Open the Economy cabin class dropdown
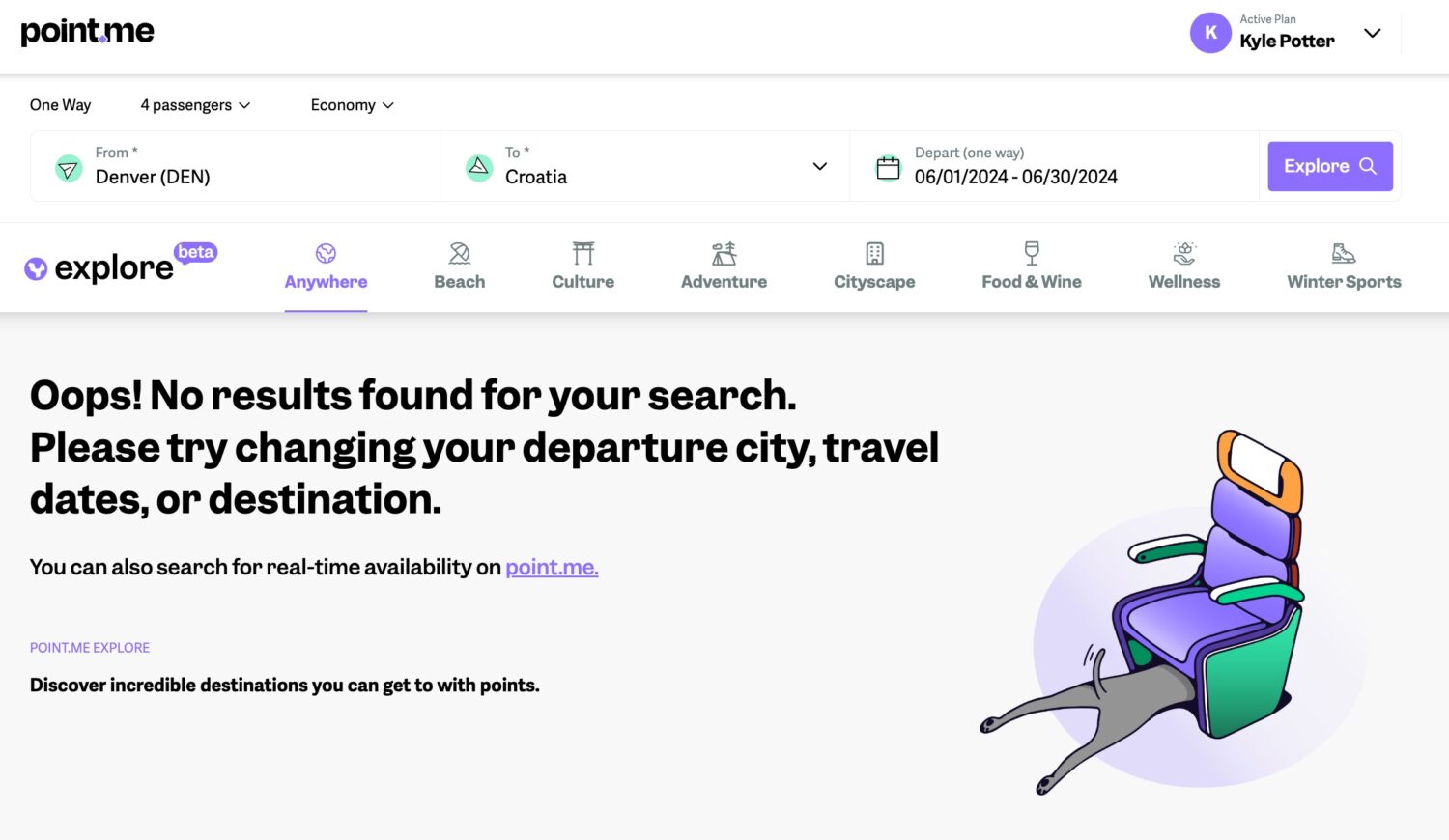 352,105
